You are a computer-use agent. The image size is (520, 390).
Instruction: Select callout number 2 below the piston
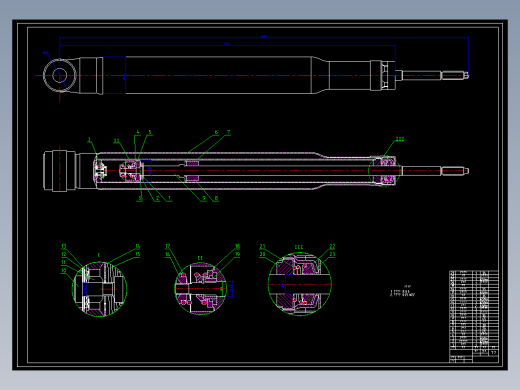tap(157, 199)
